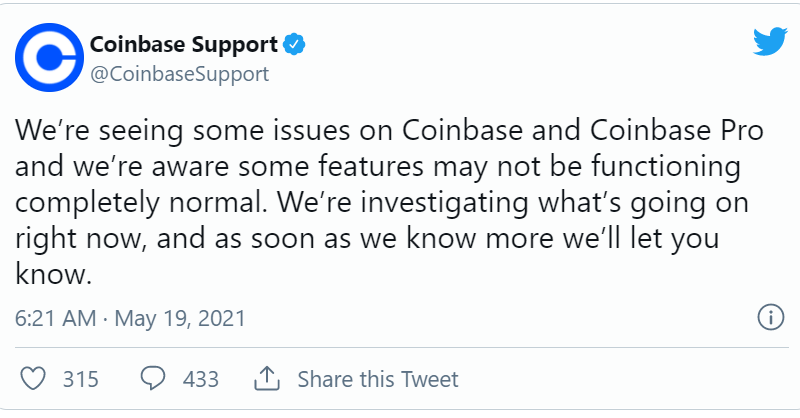Open the 6:21 AM timestamp
The width and height of the screenshot is (800, 418).
pos(56,318)
